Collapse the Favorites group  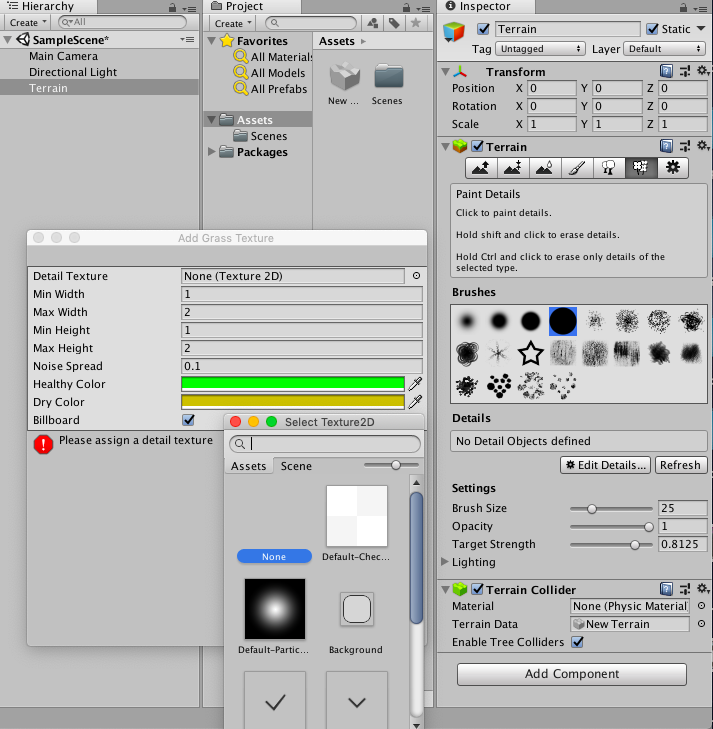click(211, 41)
